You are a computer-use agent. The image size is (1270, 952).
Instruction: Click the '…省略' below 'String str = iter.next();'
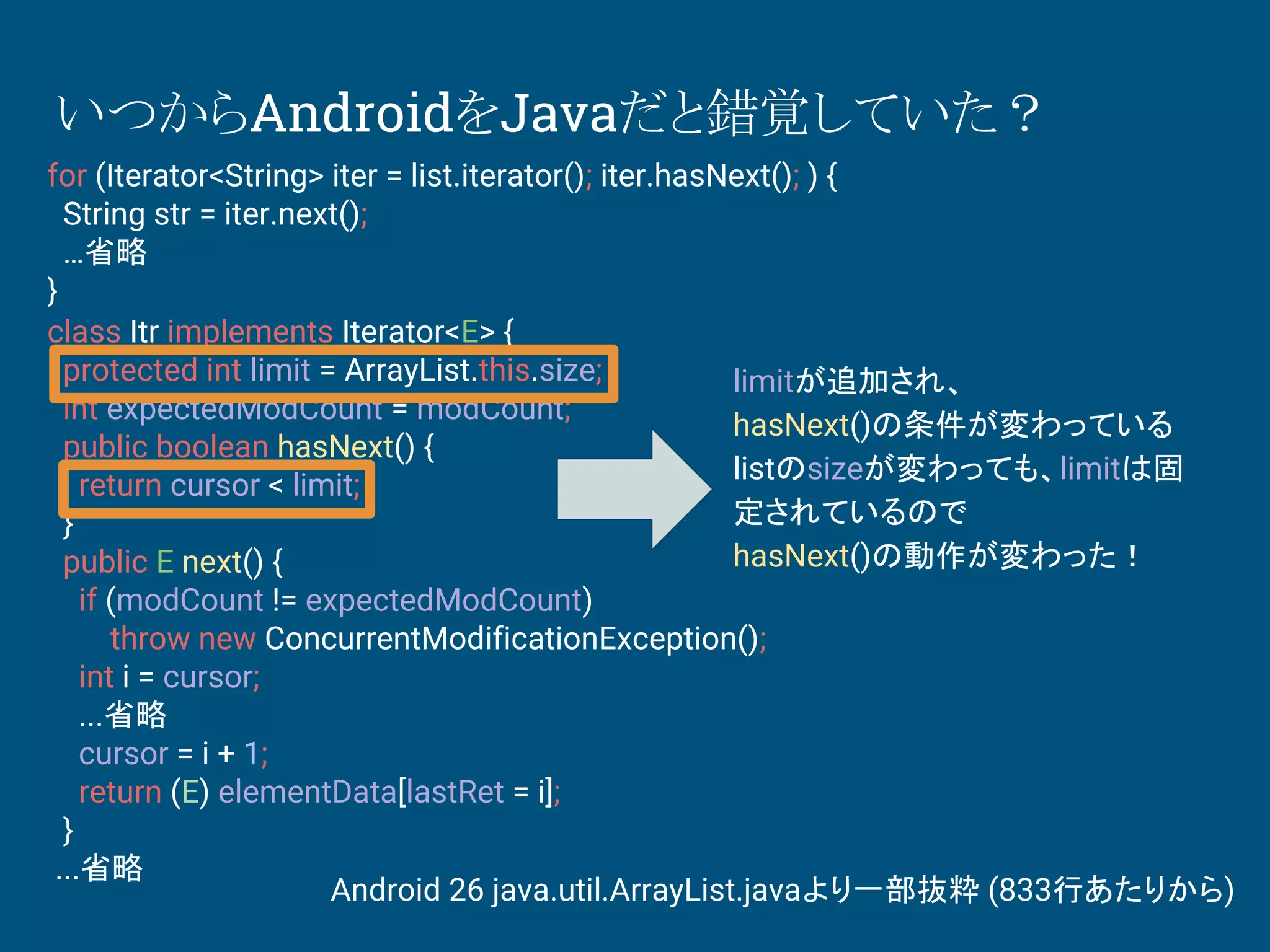tap(105, 252)
